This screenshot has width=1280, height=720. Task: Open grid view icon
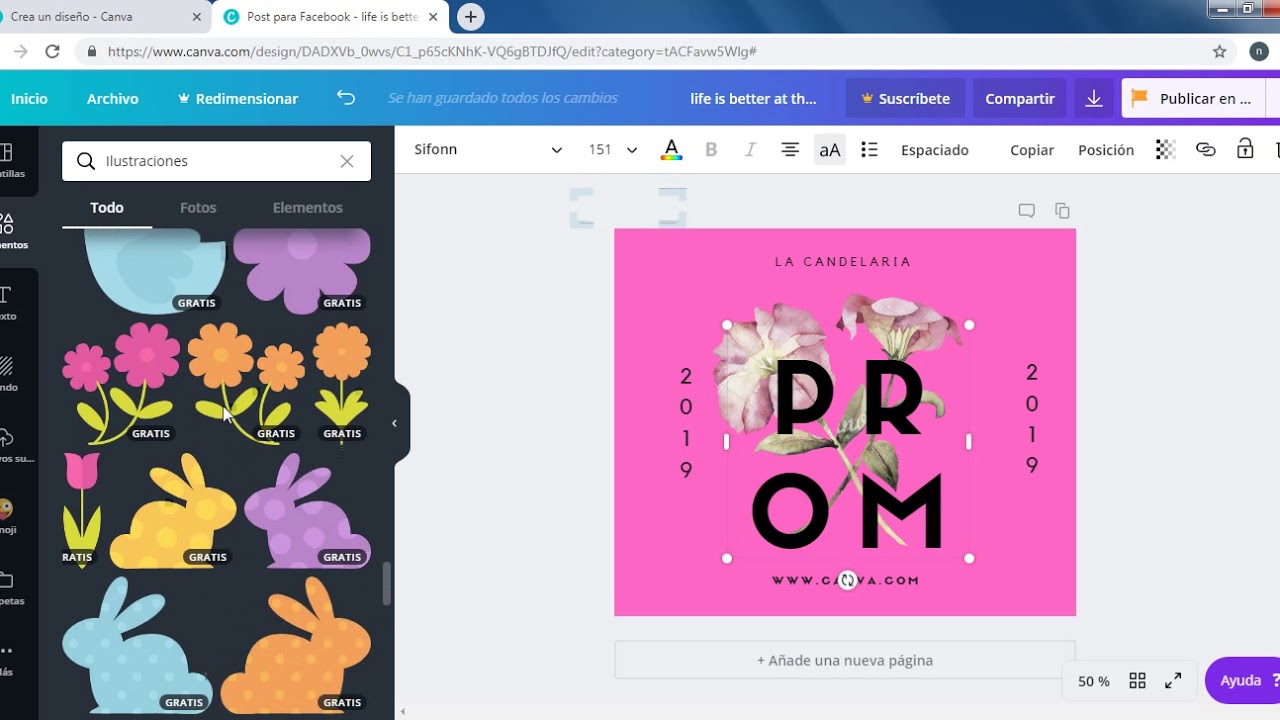(x=1137, y=681)
